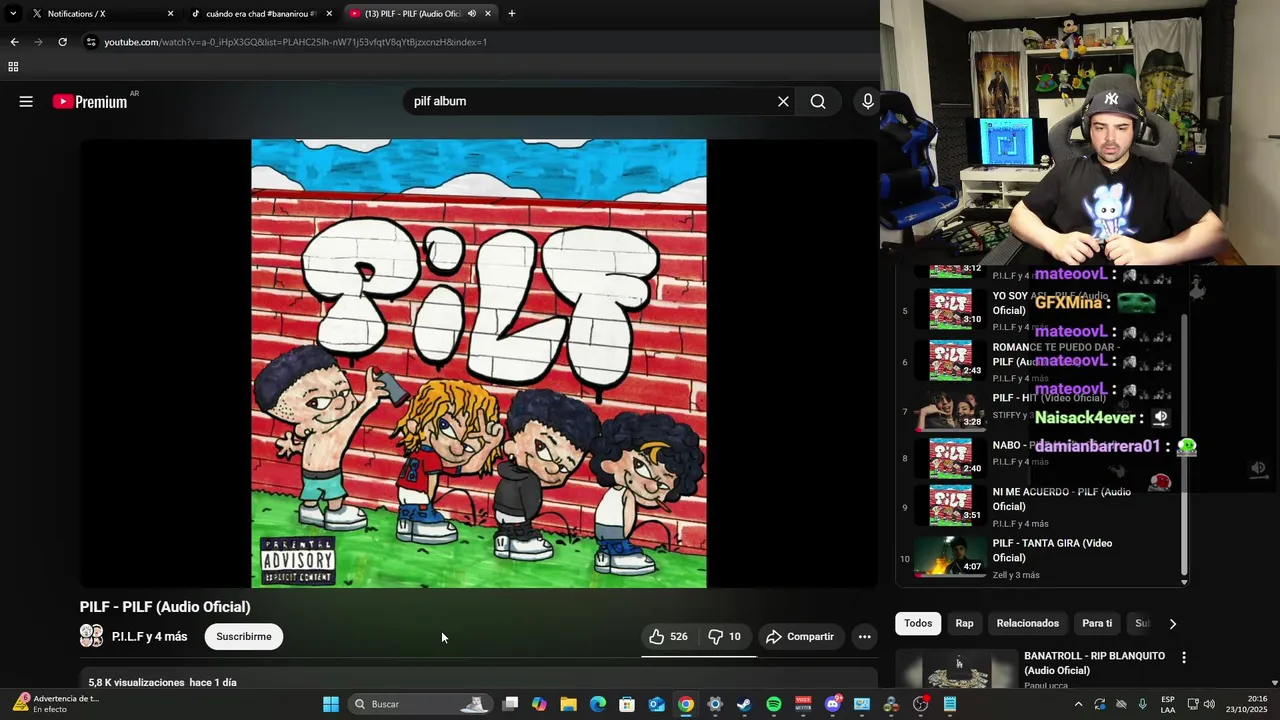
Task: Open the Advertencia weather alert widget
Action: click(x=55, y=703)
